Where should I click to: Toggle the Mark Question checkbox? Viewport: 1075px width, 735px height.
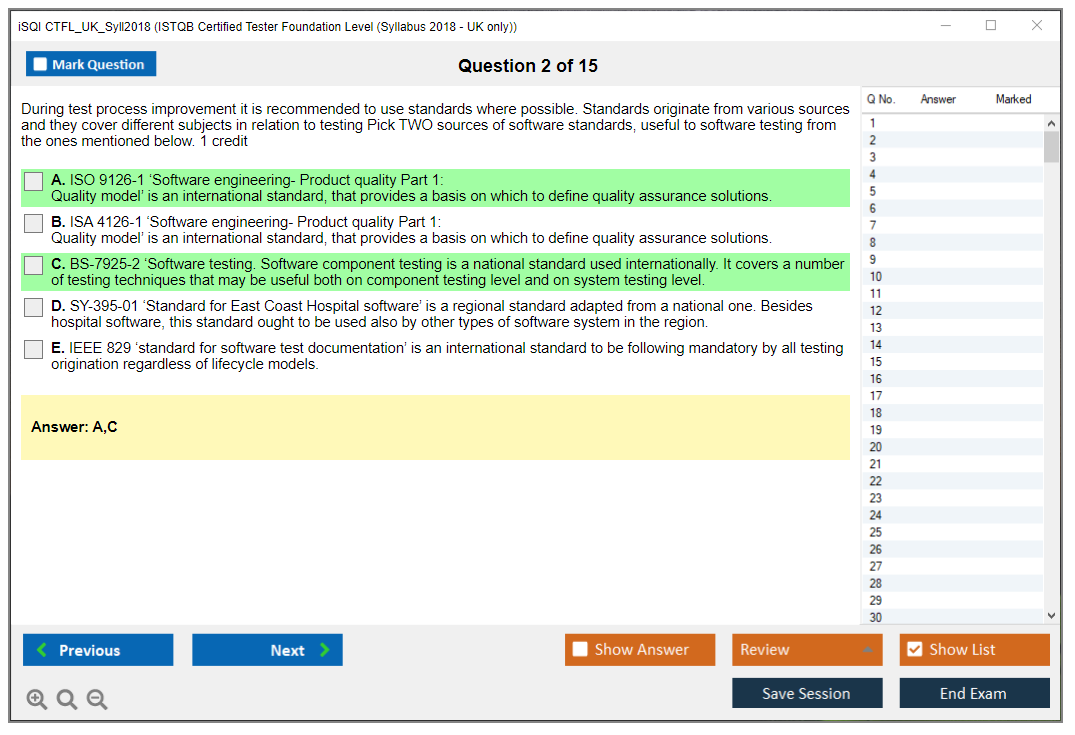tap(41, 64)
